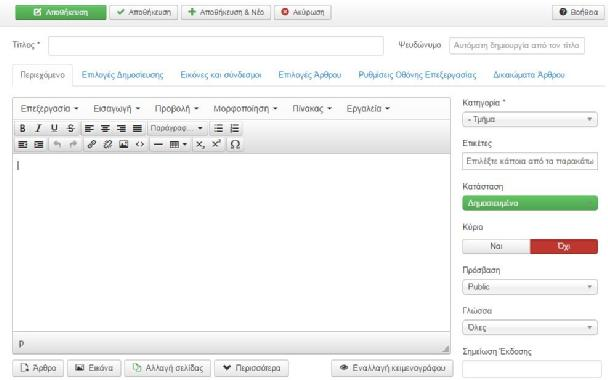Open the Πίνακας editor menu

point(312,109)
